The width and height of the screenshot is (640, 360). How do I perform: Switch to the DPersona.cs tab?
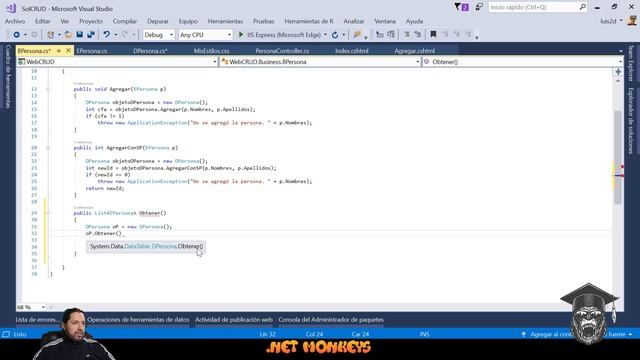(x=150, y=51)
